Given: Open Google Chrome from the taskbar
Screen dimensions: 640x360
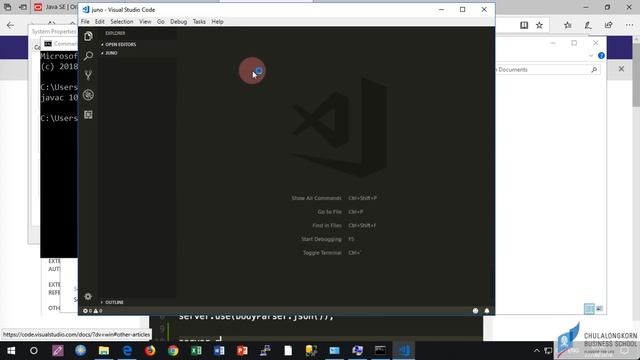Looking at the screenshot, I should coord(173,351).
